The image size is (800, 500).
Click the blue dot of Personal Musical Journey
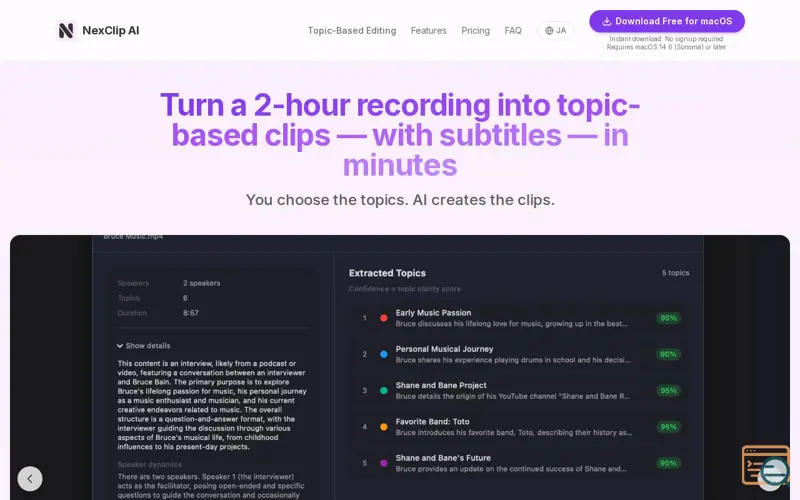coord(384,354)
